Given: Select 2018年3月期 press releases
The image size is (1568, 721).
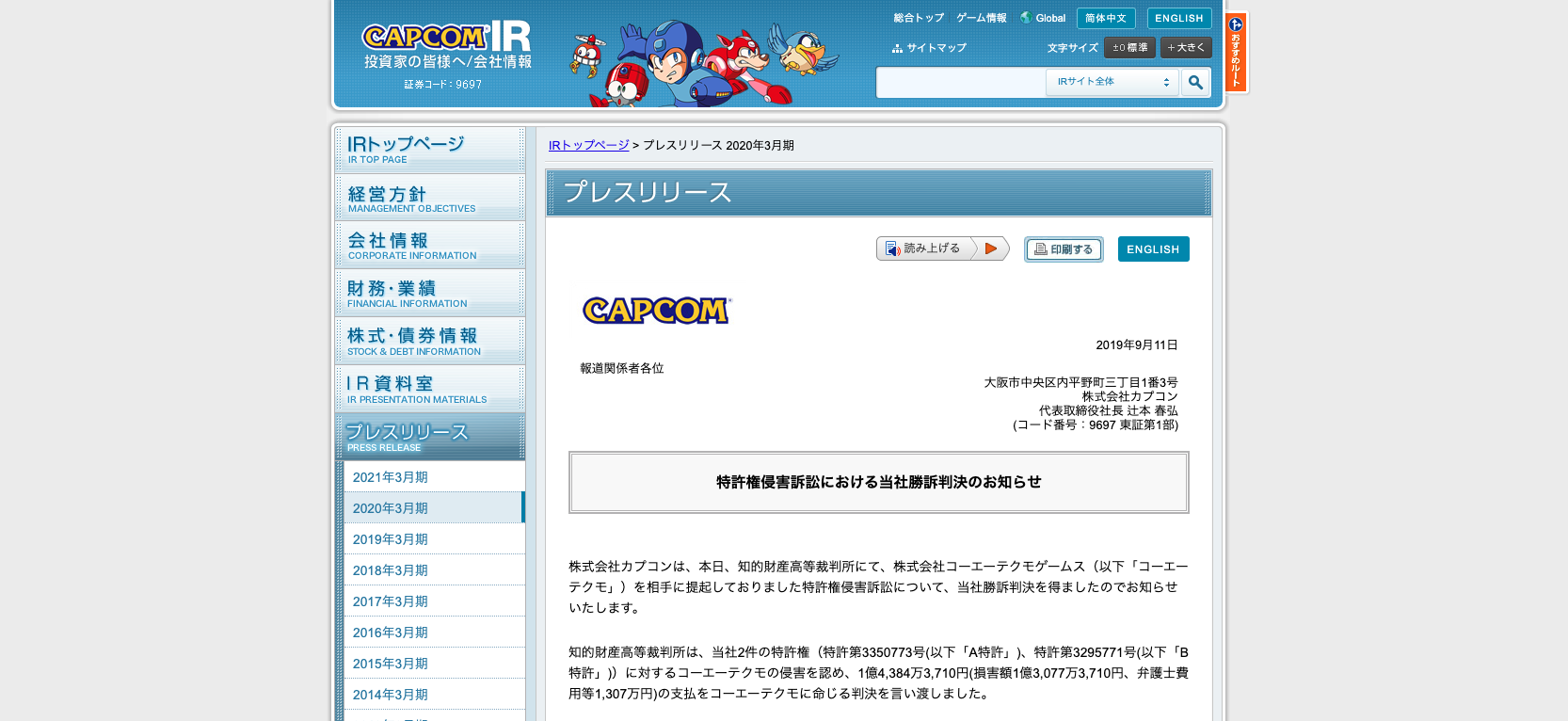Looking at the screenshot, I should pos(434,570).
